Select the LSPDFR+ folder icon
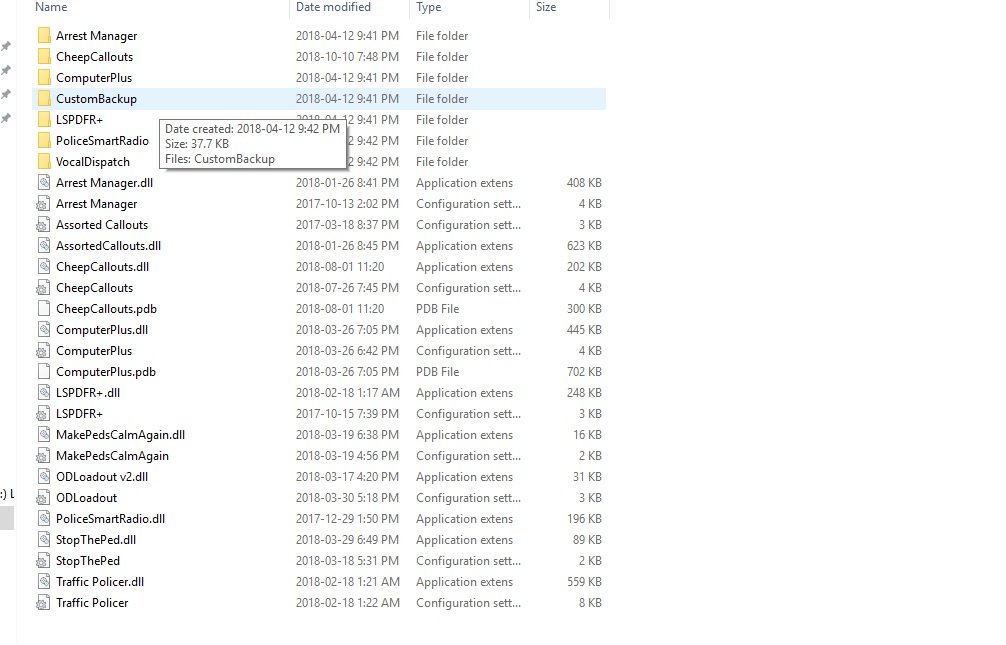This screenshot has height=645, width=1006. click(44, 119)
